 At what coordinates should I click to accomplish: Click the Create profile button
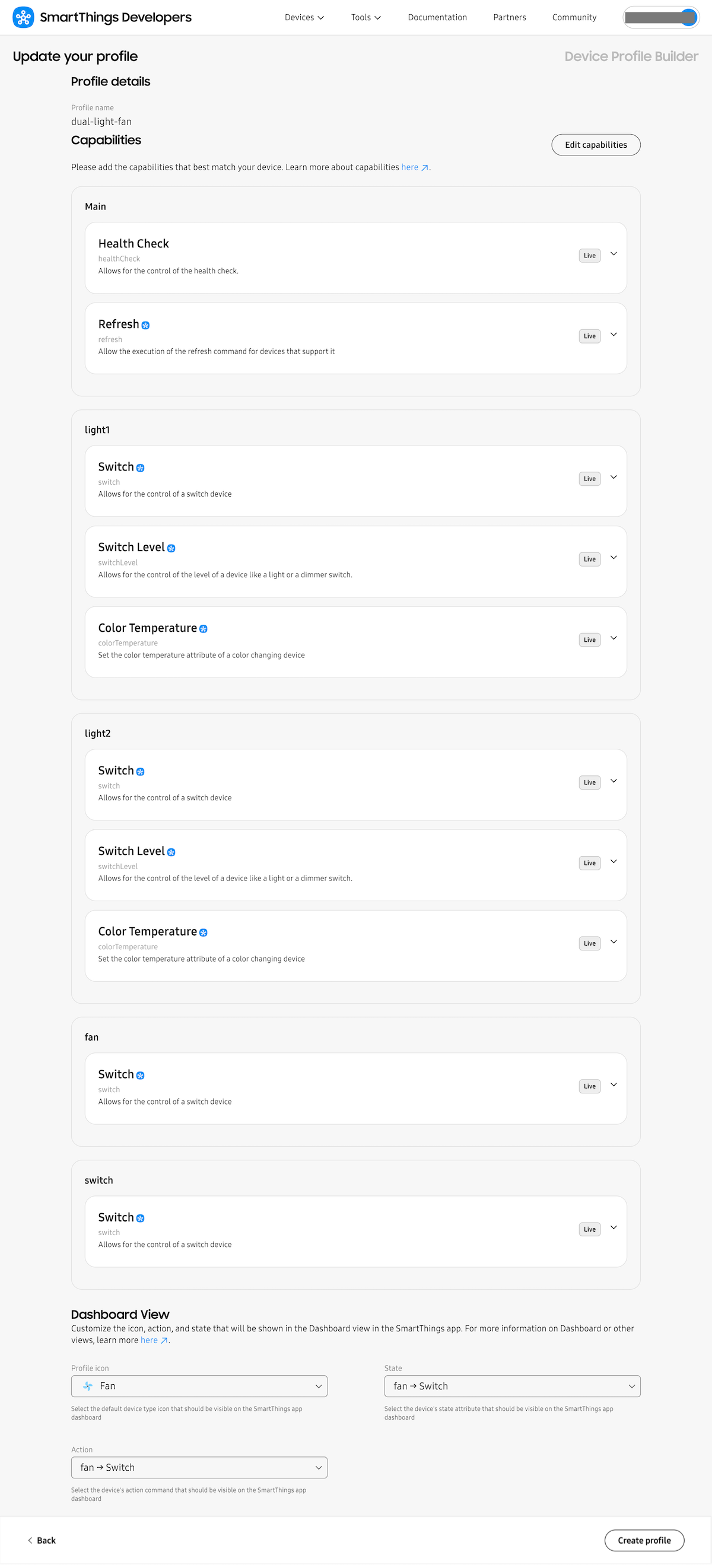click(644, 1540)
